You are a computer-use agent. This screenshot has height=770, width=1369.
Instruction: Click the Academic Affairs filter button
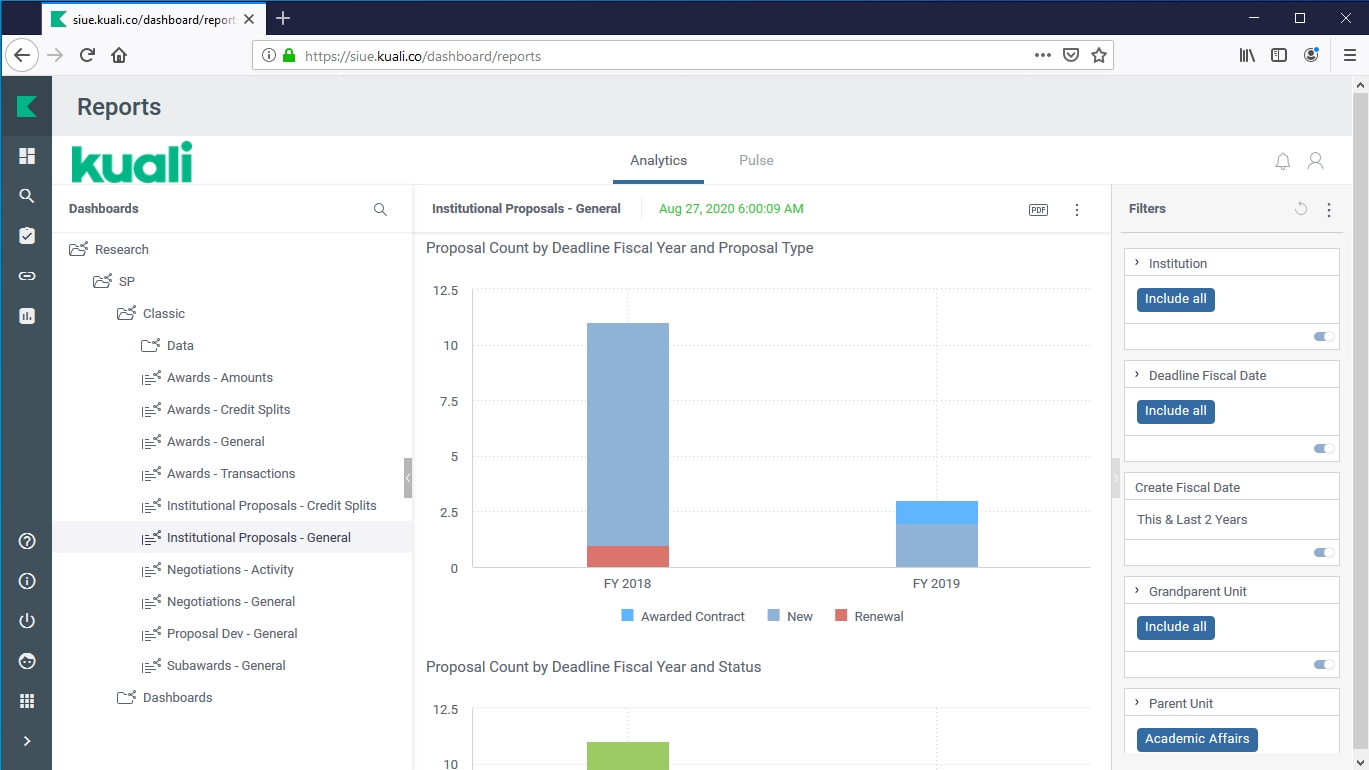click(x=1197, y=739)
